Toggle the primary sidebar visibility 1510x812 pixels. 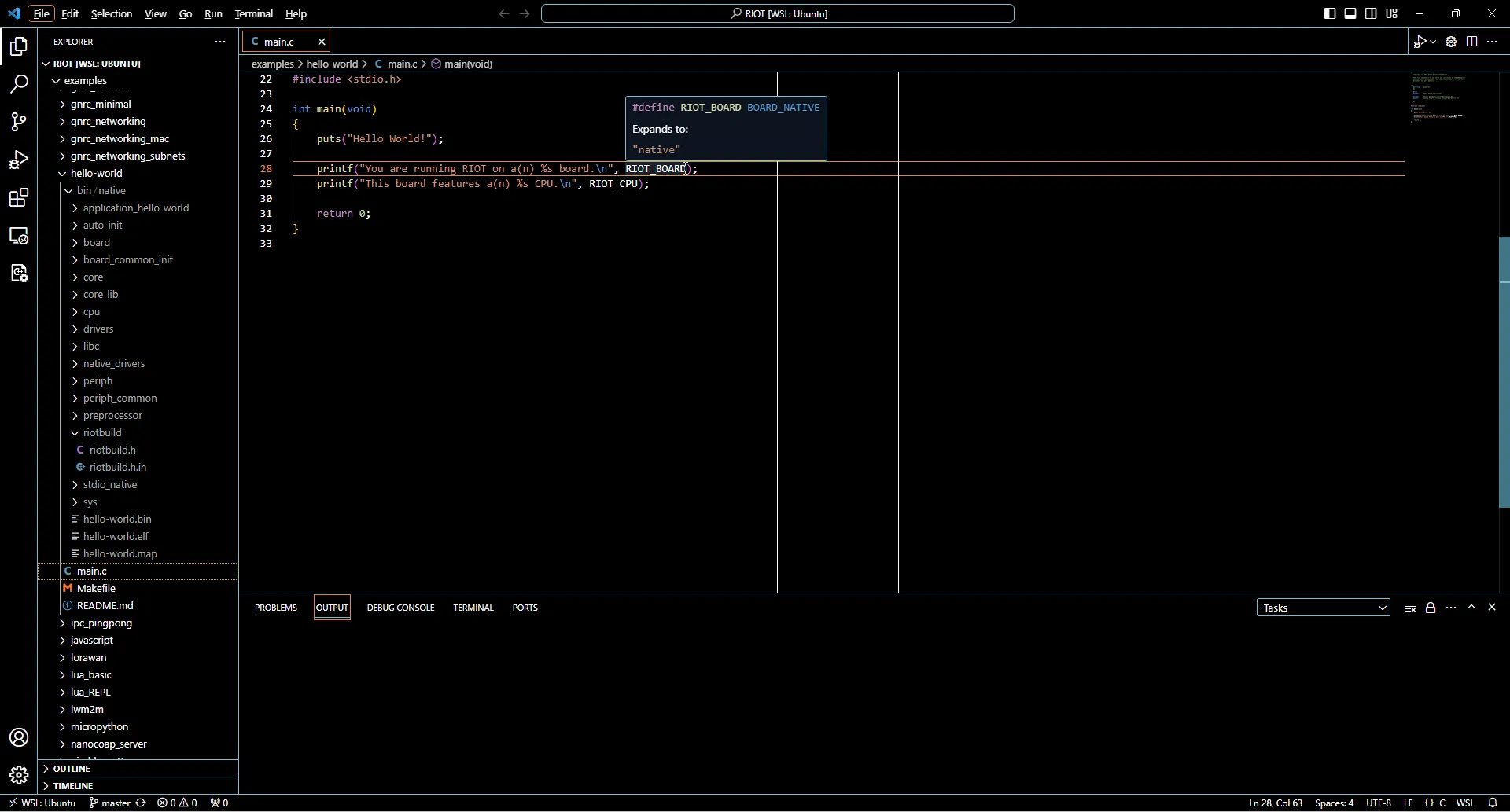click(1328, 13)
